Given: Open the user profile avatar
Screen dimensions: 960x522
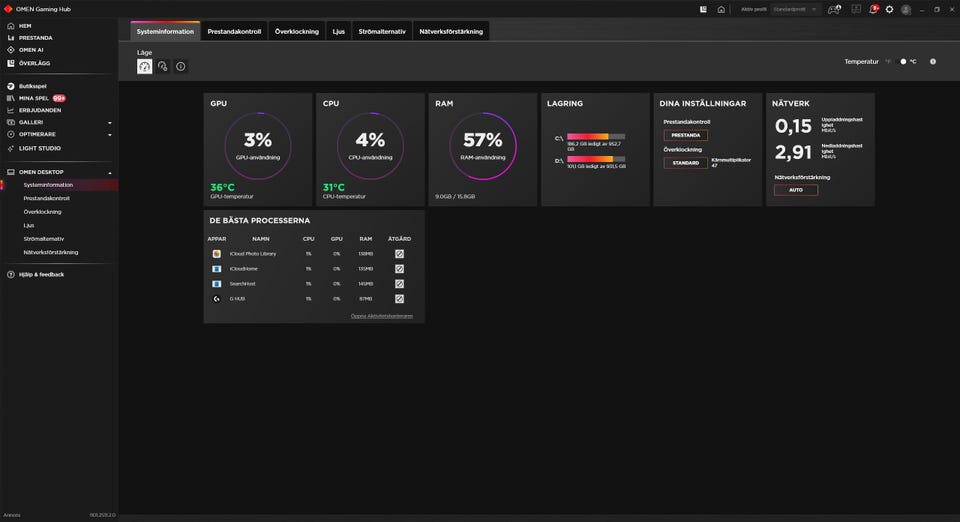Looking at the screenshot, I should click(906, 9).
